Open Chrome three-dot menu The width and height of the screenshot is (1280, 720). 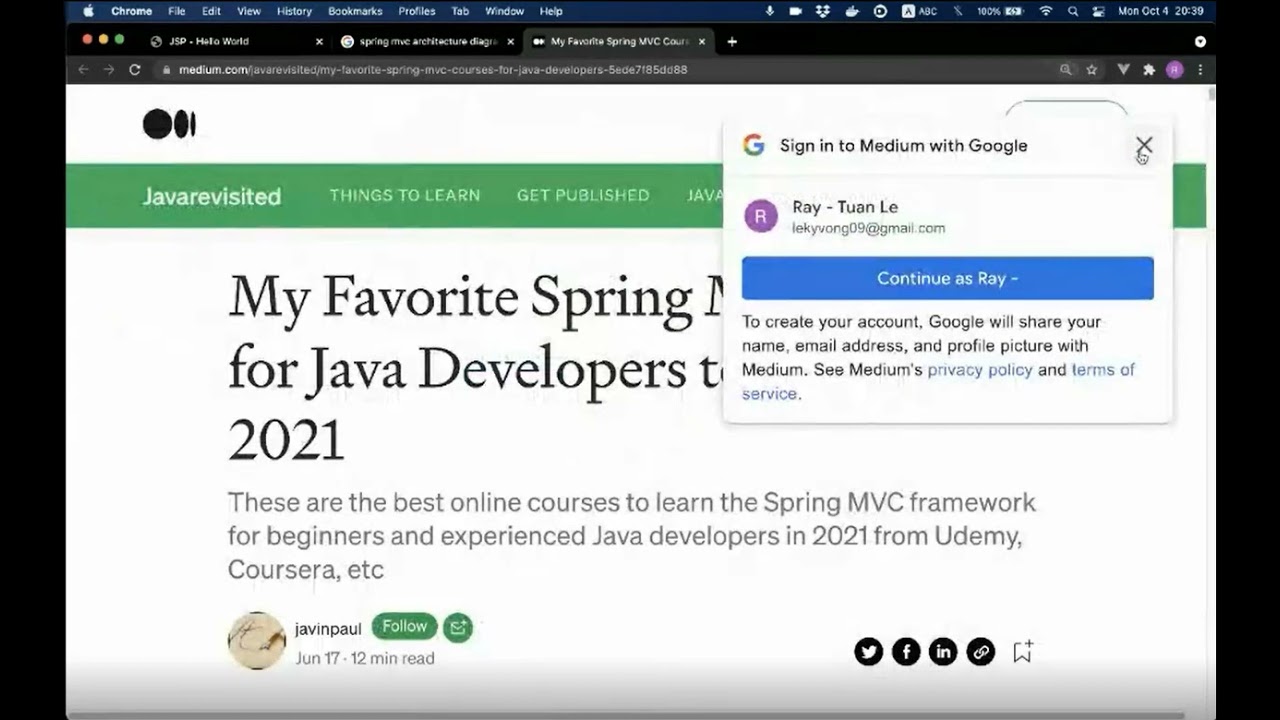1200,70
